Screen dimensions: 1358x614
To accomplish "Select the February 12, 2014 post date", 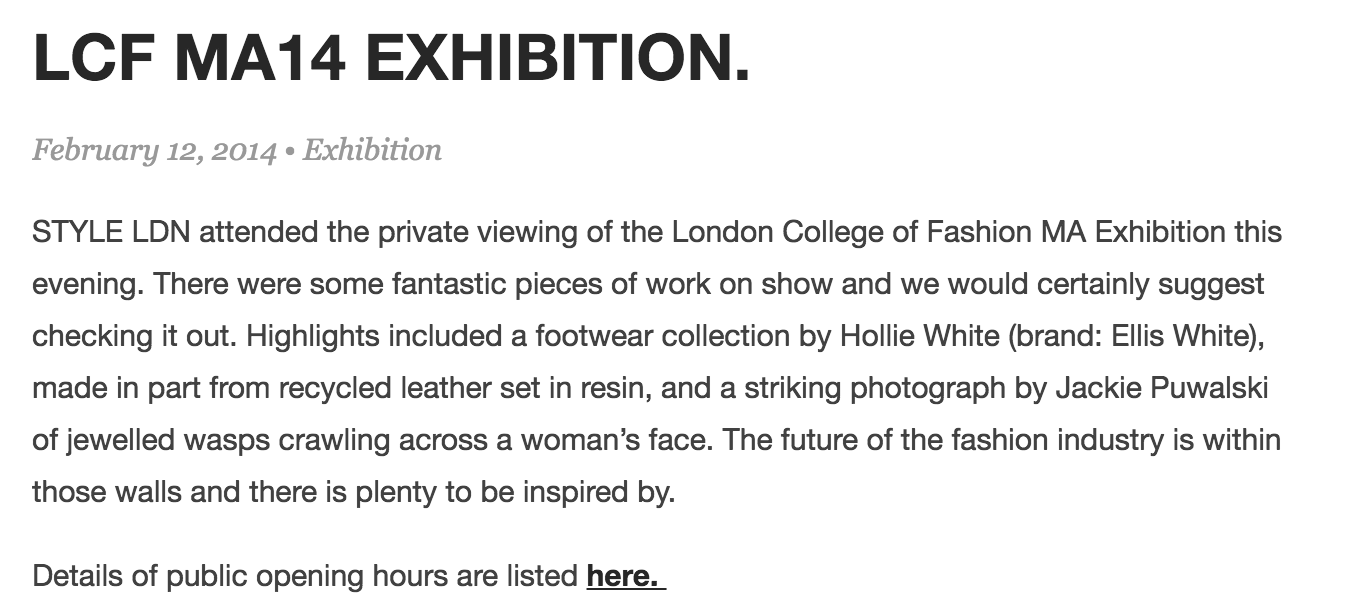I will (x=154, y=151).
